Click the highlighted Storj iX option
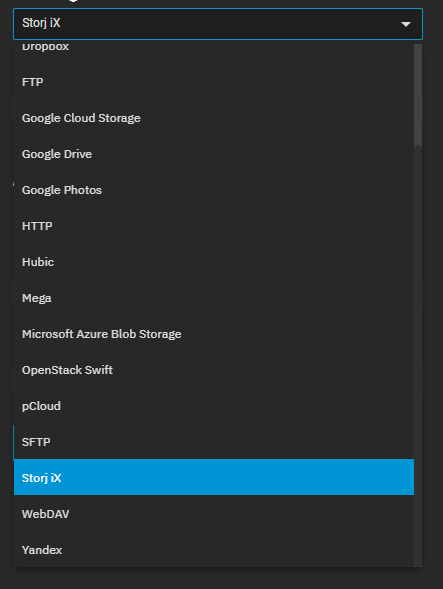 (x=214, y=477)
